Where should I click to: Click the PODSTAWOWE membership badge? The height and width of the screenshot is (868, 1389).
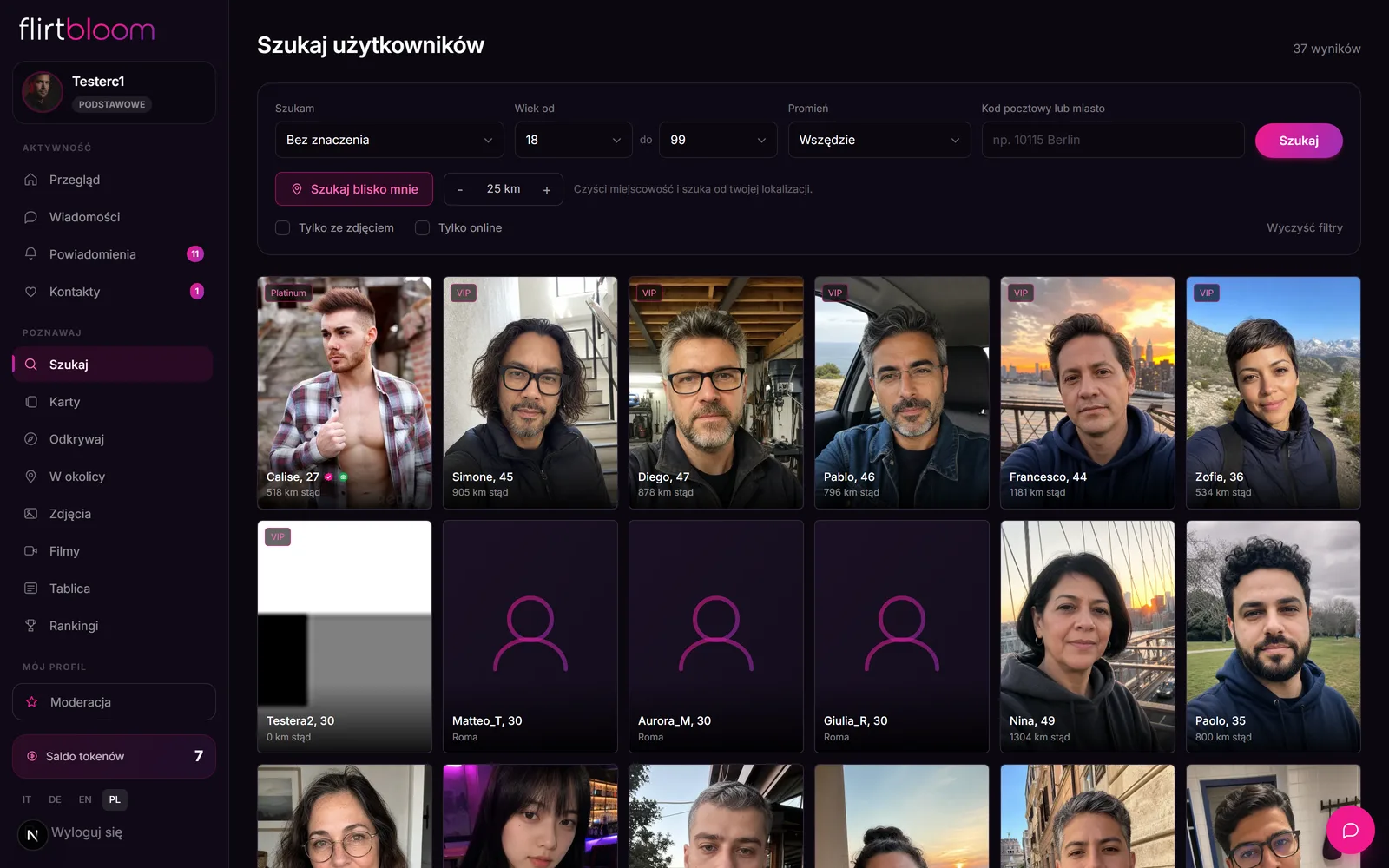(112, 104)
